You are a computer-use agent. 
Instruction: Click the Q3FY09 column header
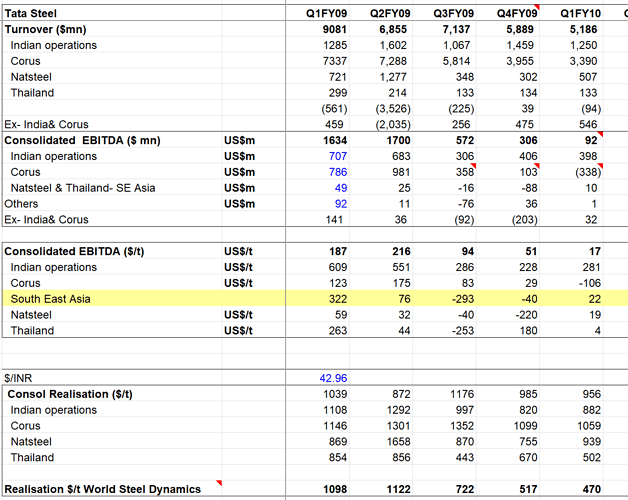coord(453,13)
